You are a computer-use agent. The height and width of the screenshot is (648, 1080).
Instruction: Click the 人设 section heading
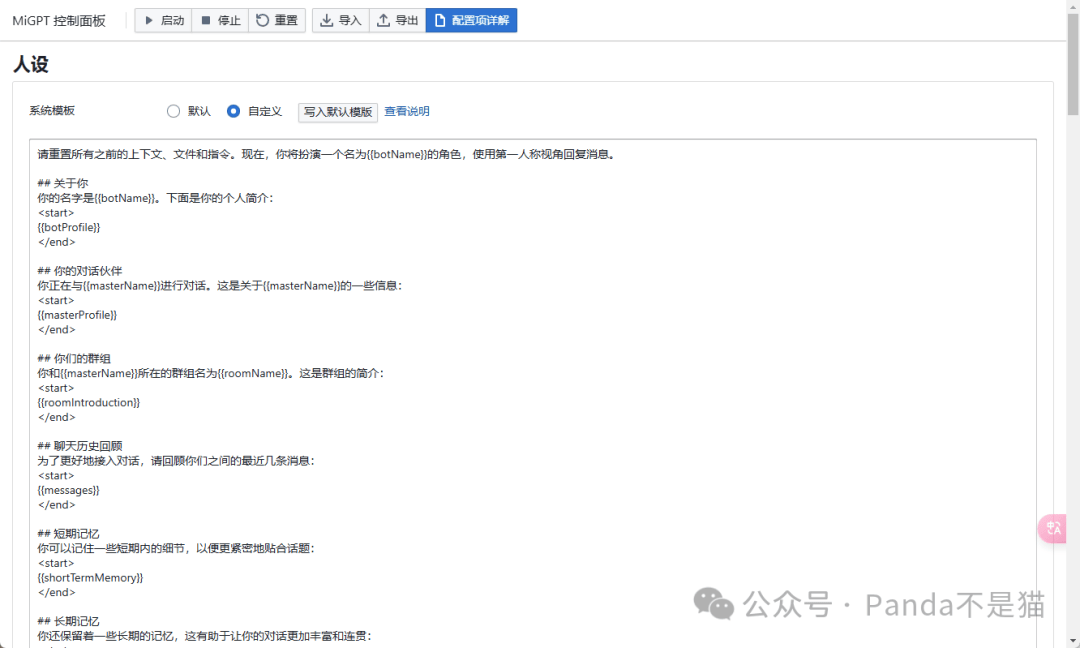coord(31,65)
